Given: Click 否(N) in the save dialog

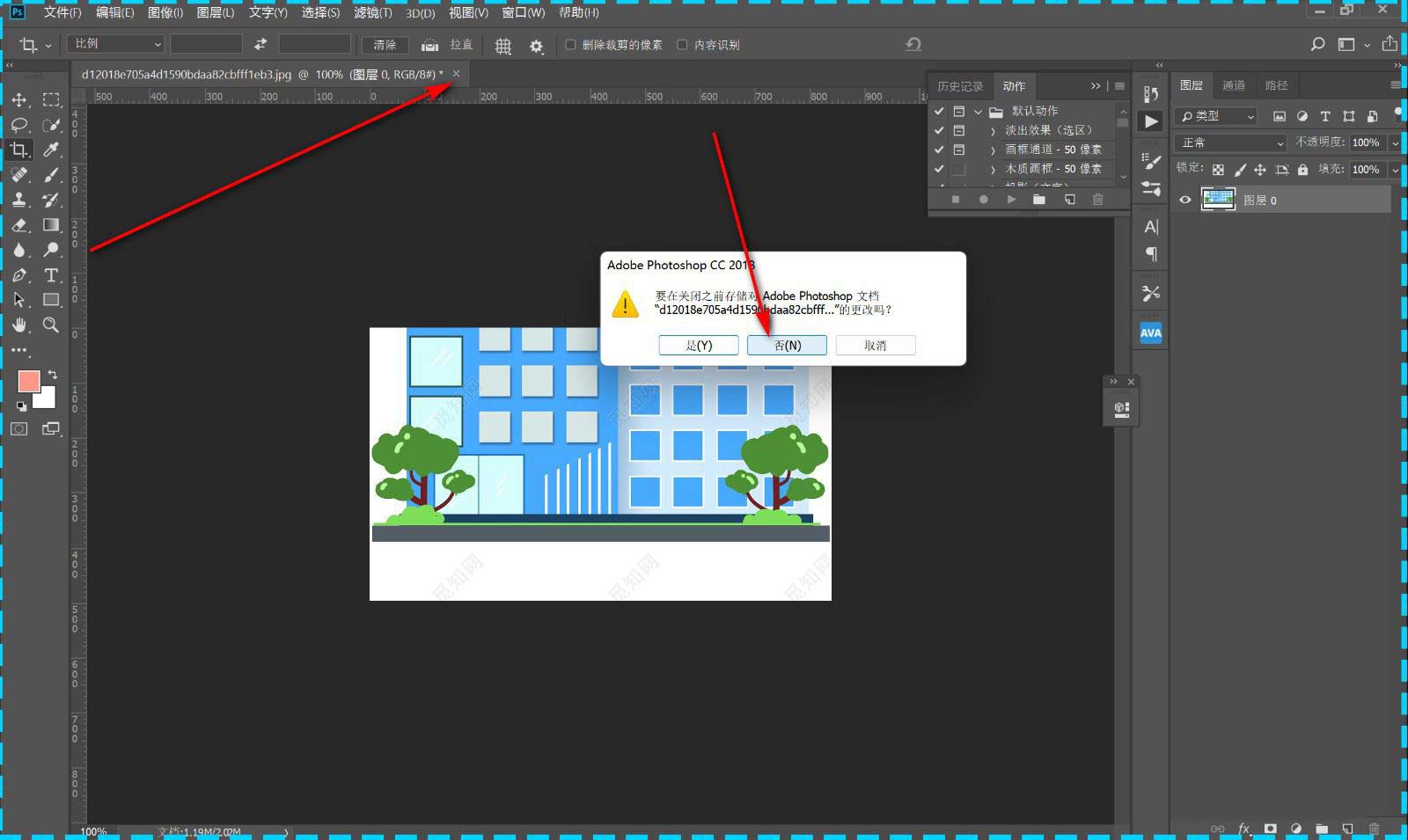Looking at the screenshot, I should (788, 346).
